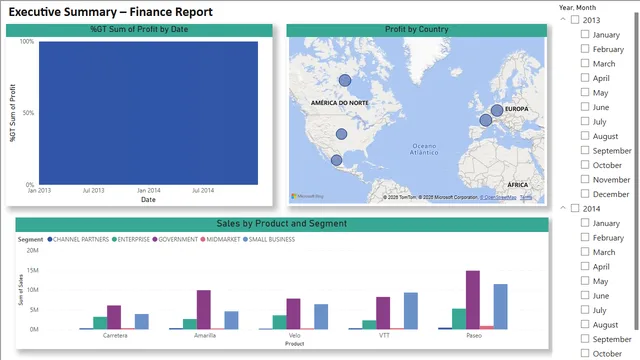This screenshot has height=360, width=640.
Task: Click the '%GT Sum of Profit by Date' title
Action: coord(139,29)
